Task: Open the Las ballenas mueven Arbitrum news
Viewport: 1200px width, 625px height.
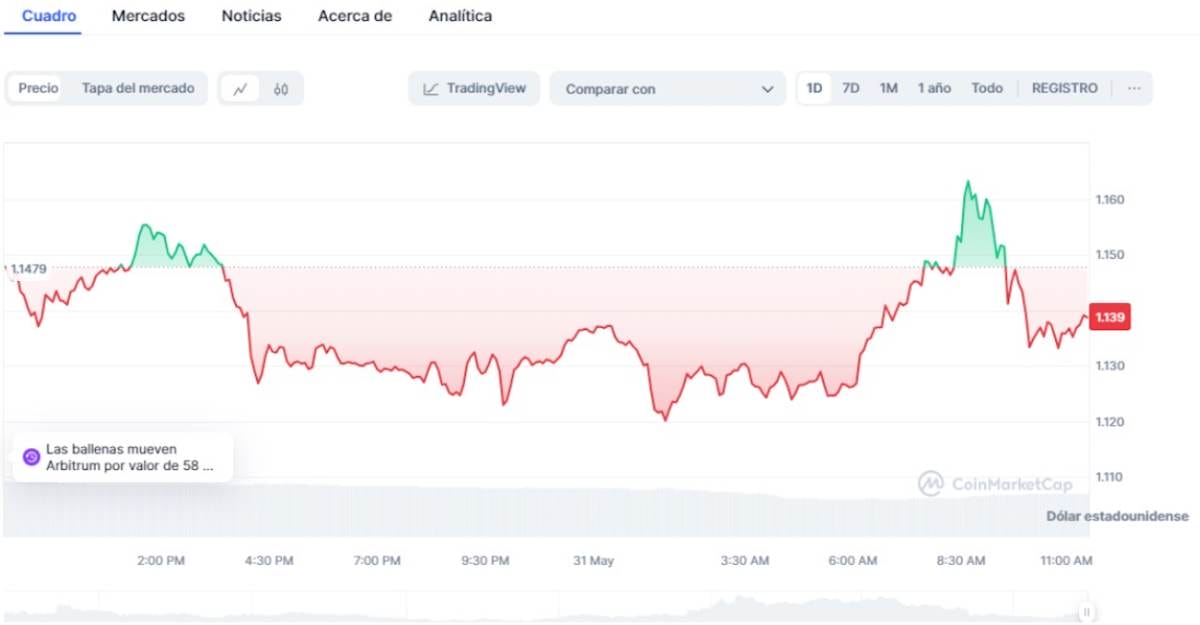Action: (130, 457)
